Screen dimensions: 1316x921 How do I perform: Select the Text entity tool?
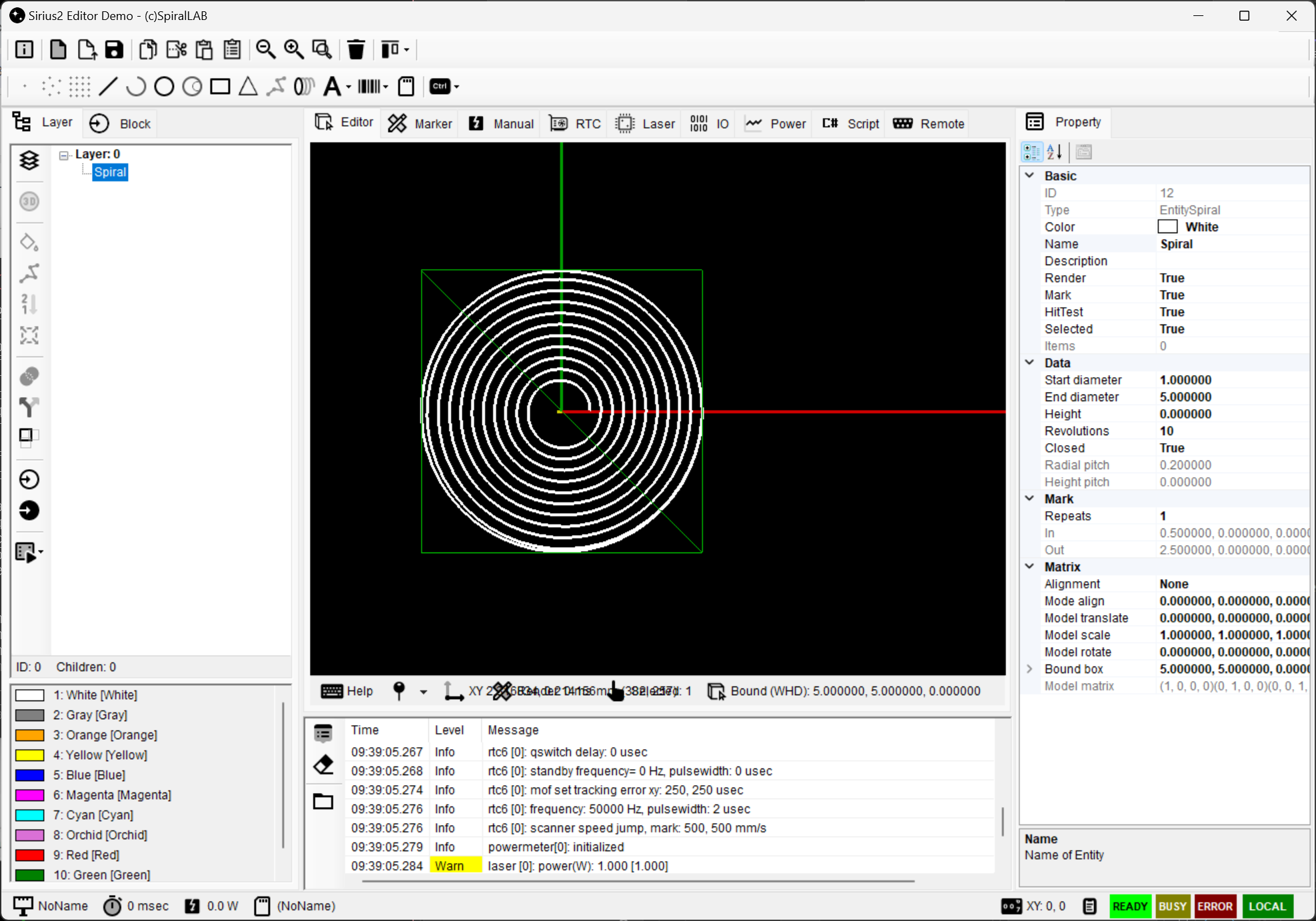click(x=332, y=87)
